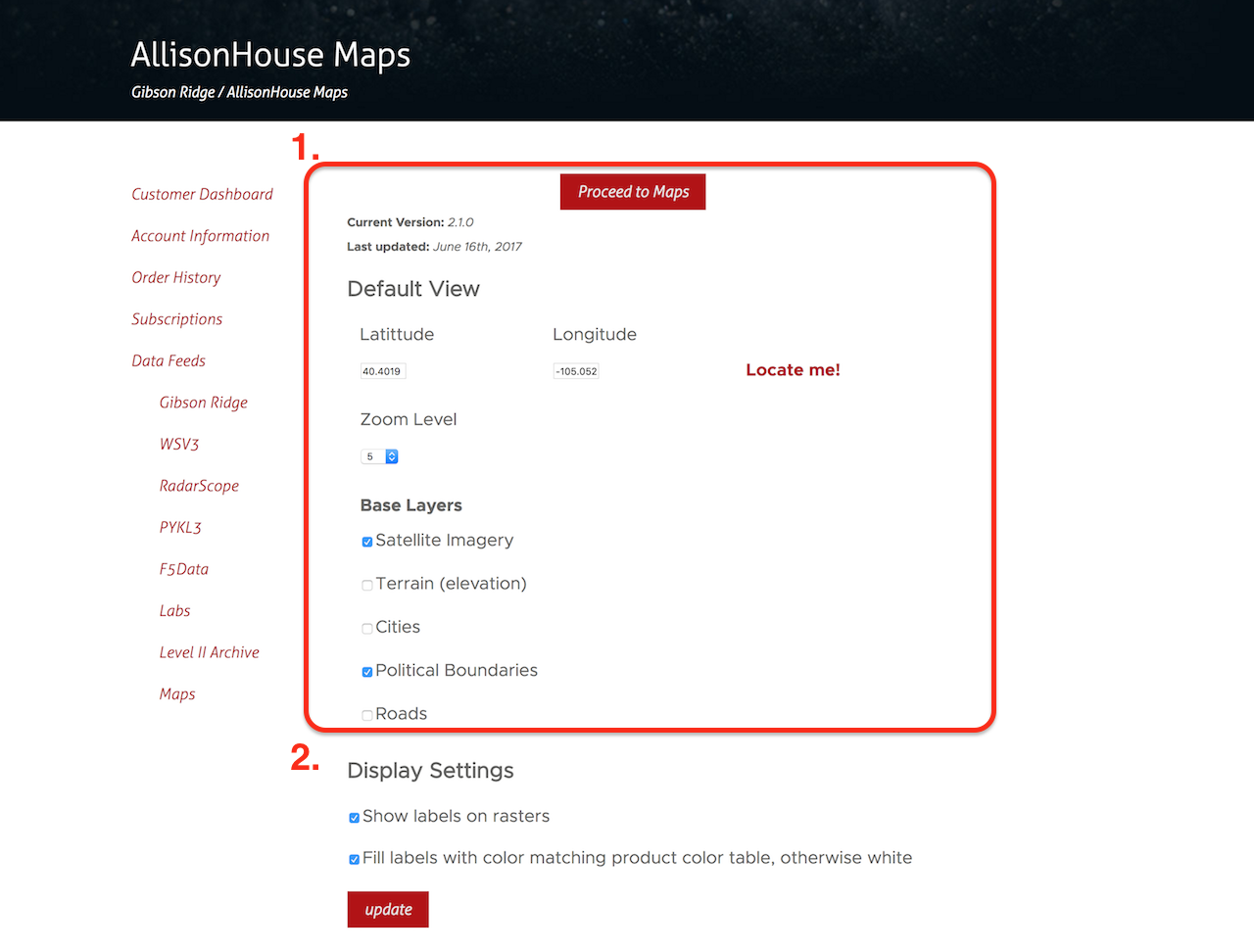Viewport: 1254px width, 952px height.
Task: Click the Gibson Ridge breadcrumb link
Action: click(x=173, y=92)
